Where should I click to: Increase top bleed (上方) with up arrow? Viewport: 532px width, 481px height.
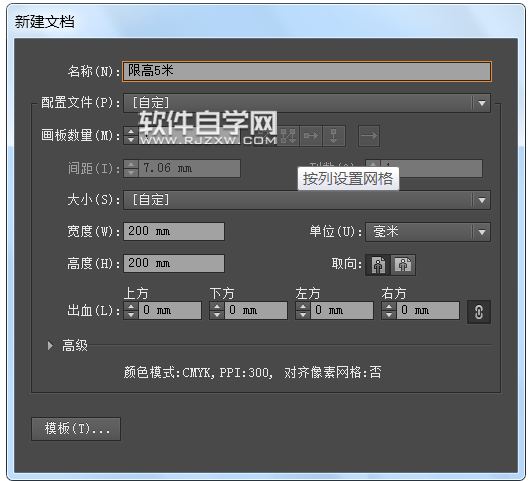[131, 306]
